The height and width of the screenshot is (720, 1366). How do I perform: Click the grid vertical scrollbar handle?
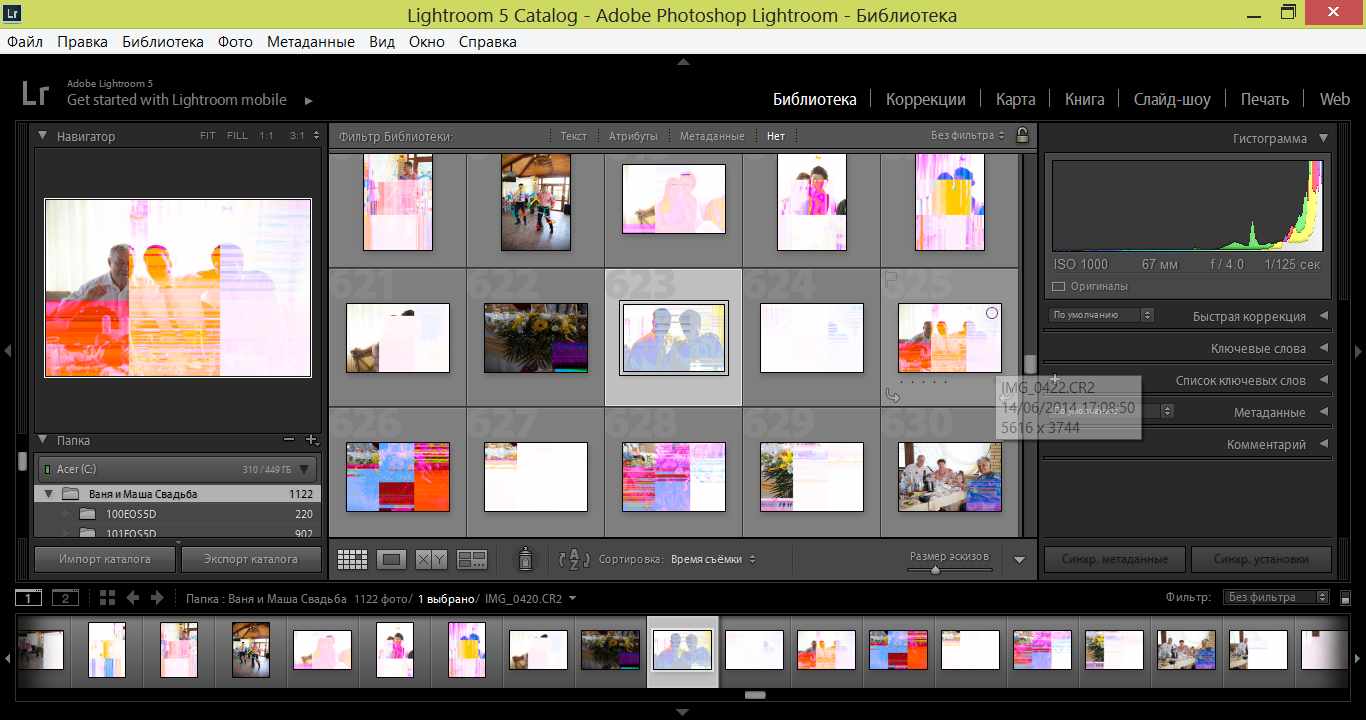pos(1029,364)
